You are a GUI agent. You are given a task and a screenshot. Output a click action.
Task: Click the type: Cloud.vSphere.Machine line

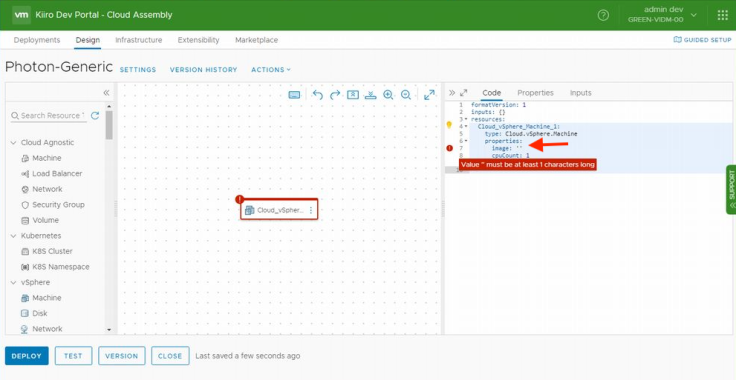[x=531, y=134]
